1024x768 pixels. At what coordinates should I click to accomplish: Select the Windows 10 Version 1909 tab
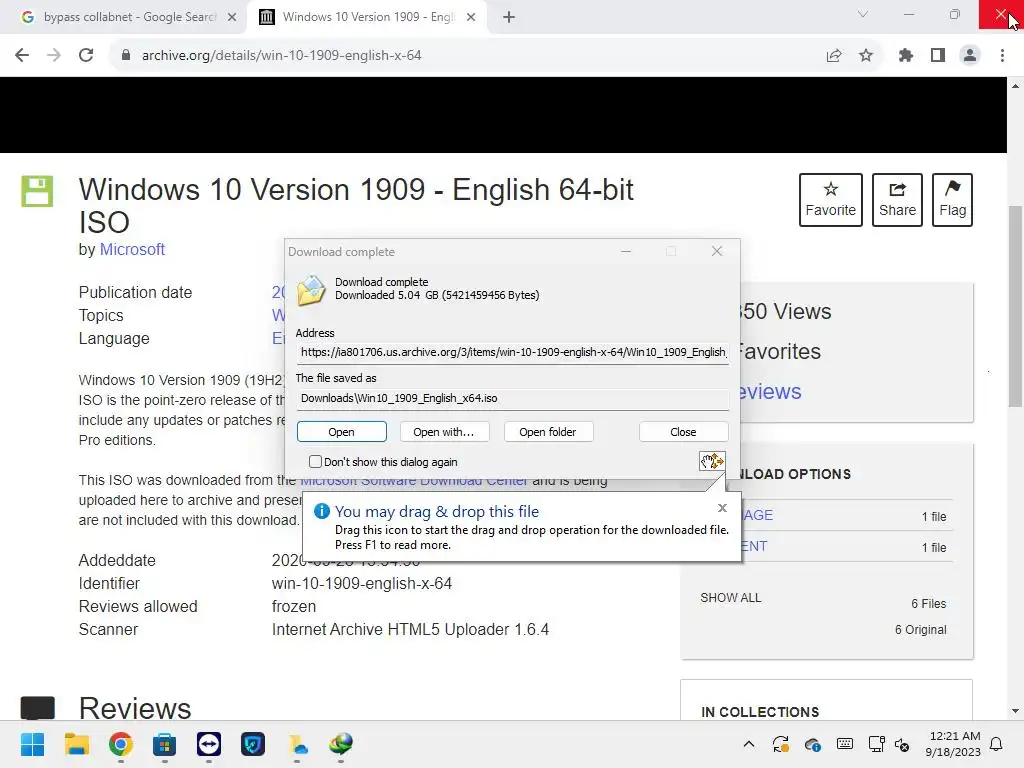click(368, 17)
